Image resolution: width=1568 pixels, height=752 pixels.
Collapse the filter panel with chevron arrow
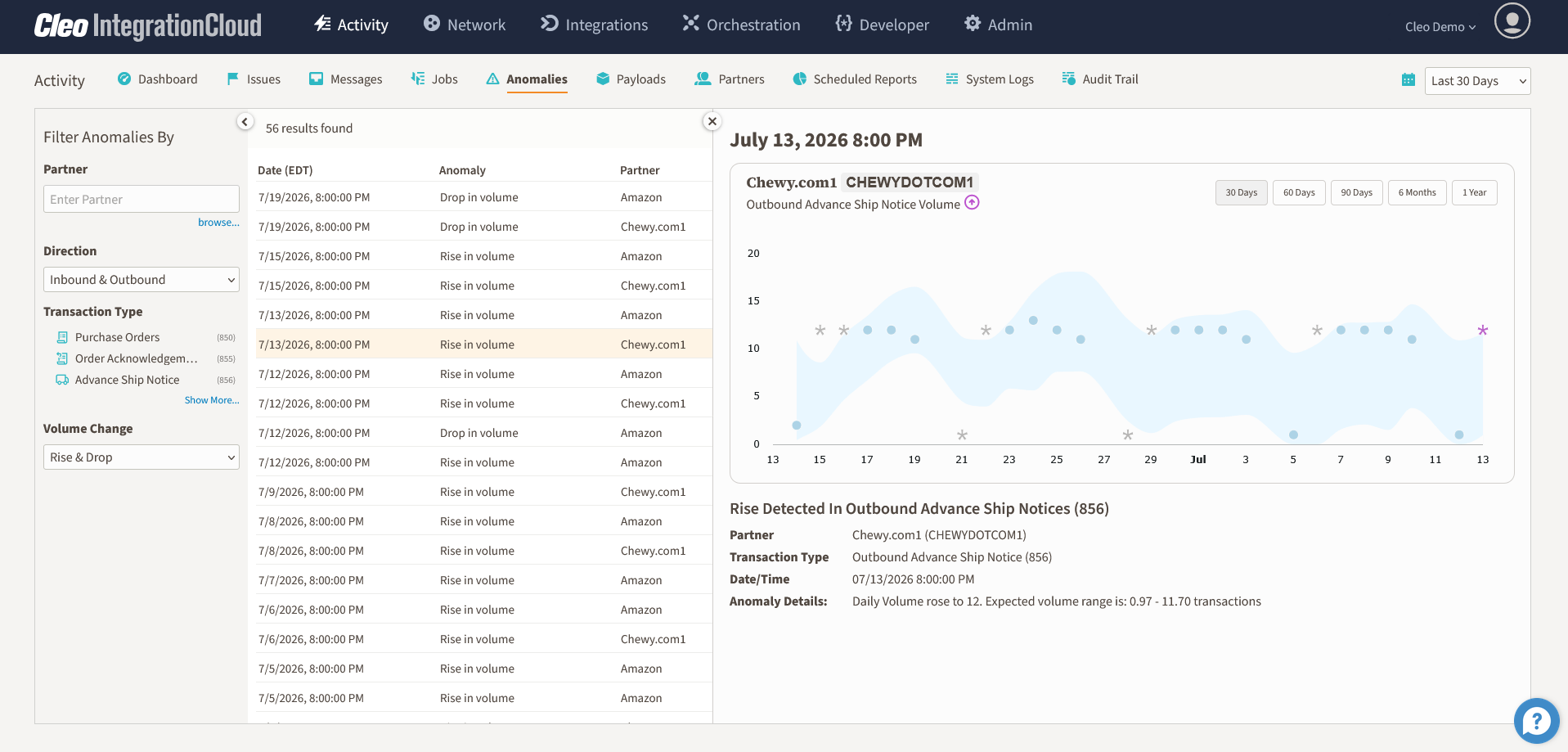tap(245, 122)
